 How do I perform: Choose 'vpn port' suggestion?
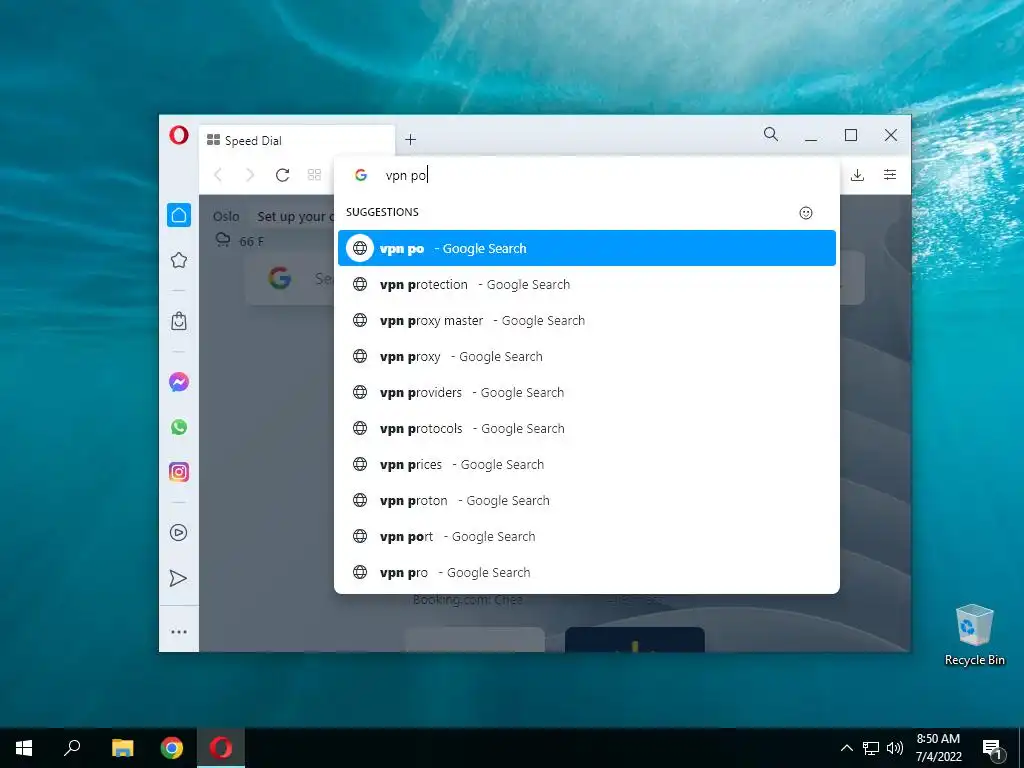(x=586, y=536)
